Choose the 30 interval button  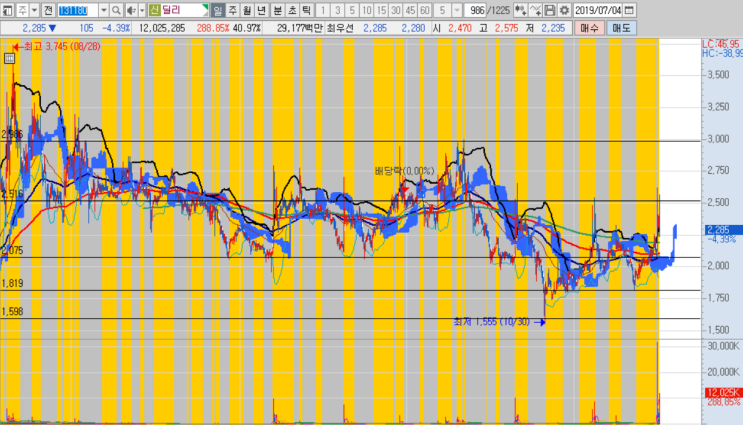[x=396, y=10]
